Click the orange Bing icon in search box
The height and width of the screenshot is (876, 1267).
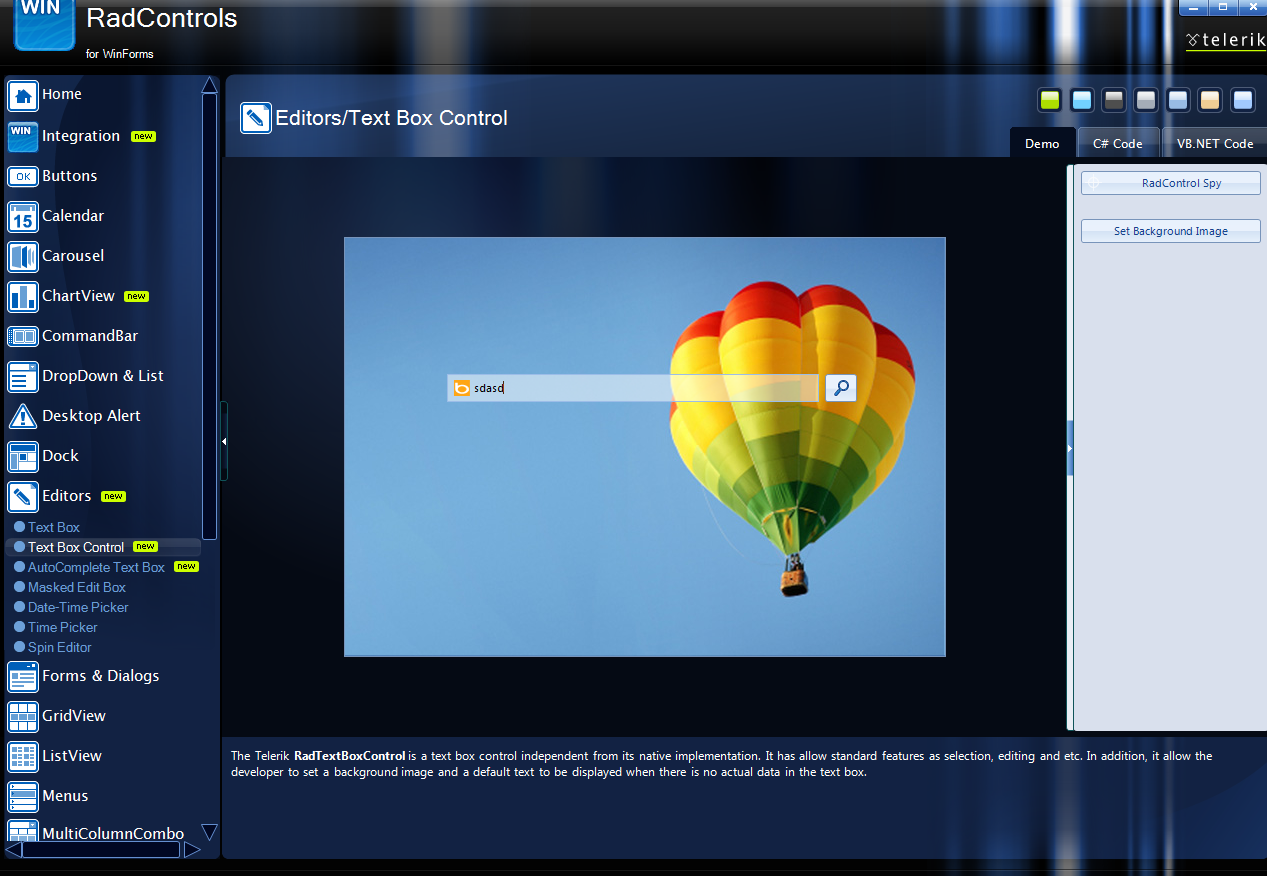(461, 388)
